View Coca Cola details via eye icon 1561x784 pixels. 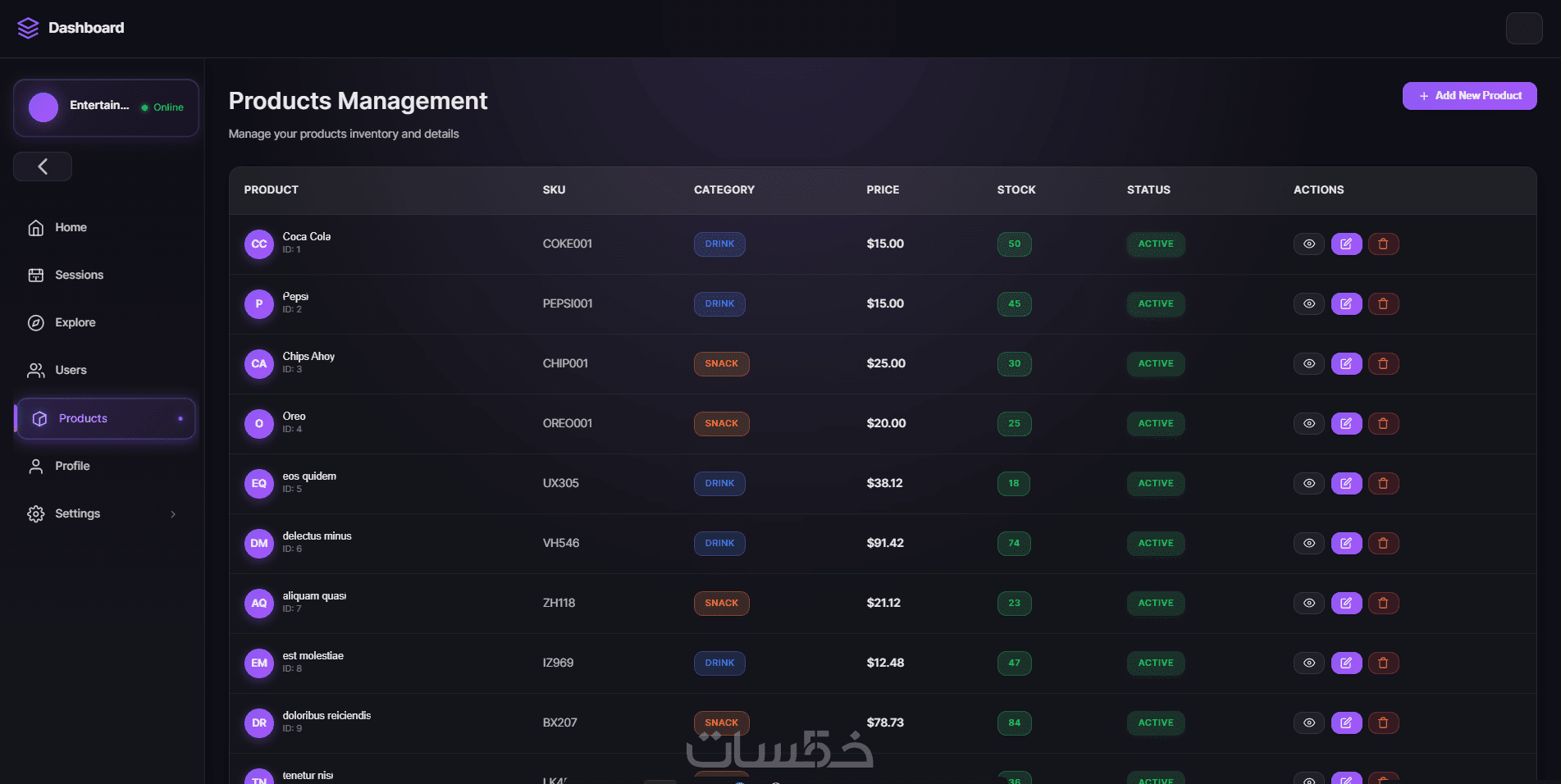(x=1309, y=244)
